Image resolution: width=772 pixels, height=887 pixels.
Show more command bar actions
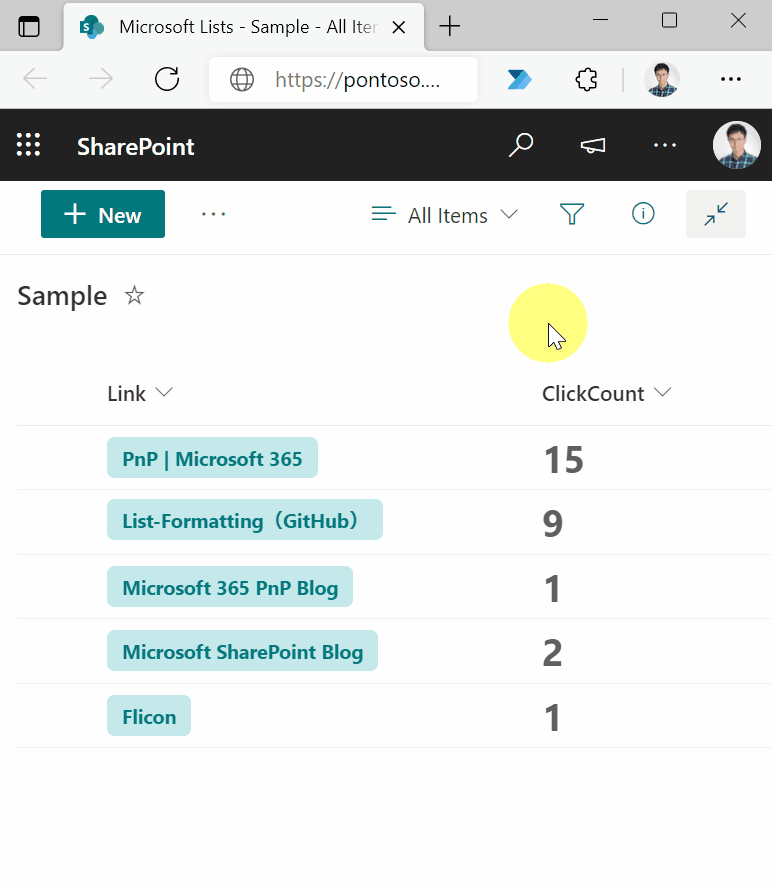(214, 214)
